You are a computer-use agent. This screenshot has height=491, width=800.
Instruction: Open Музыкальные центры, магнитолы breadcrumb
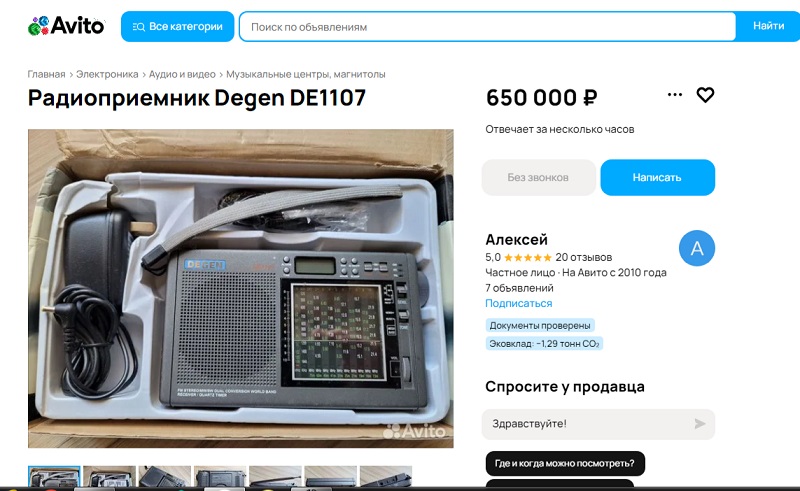[306, 74]
